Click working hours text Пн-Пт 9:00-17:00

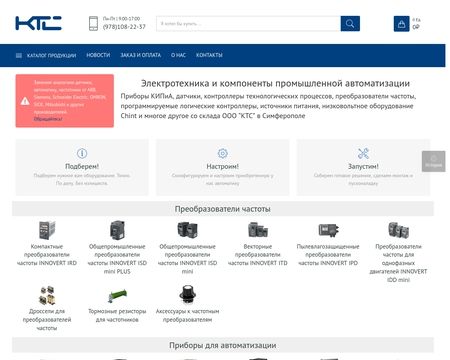pyautogui.click(x=121, y=19)
